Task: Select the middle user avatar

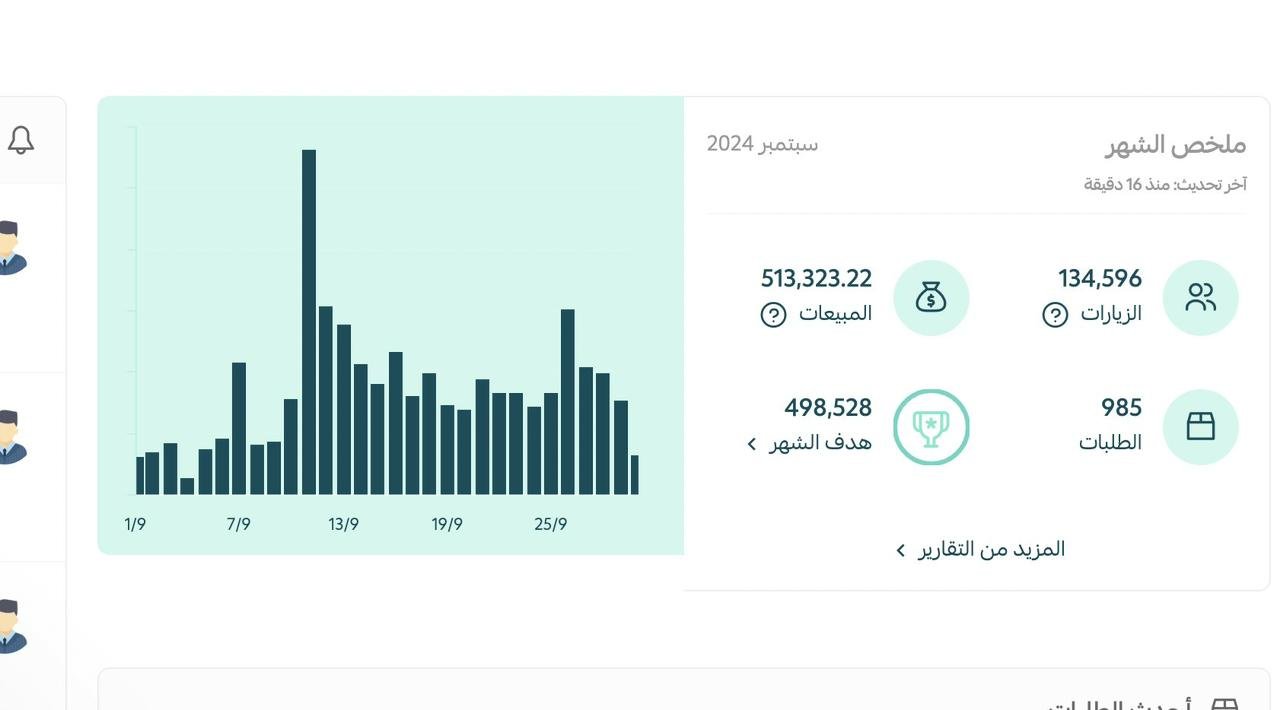Action: pos(10,437)
